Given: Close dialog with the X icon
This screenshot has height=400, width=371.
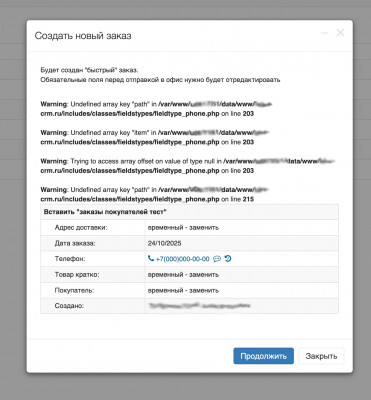Looking at the screenshot, I should [x=340, y=33].
